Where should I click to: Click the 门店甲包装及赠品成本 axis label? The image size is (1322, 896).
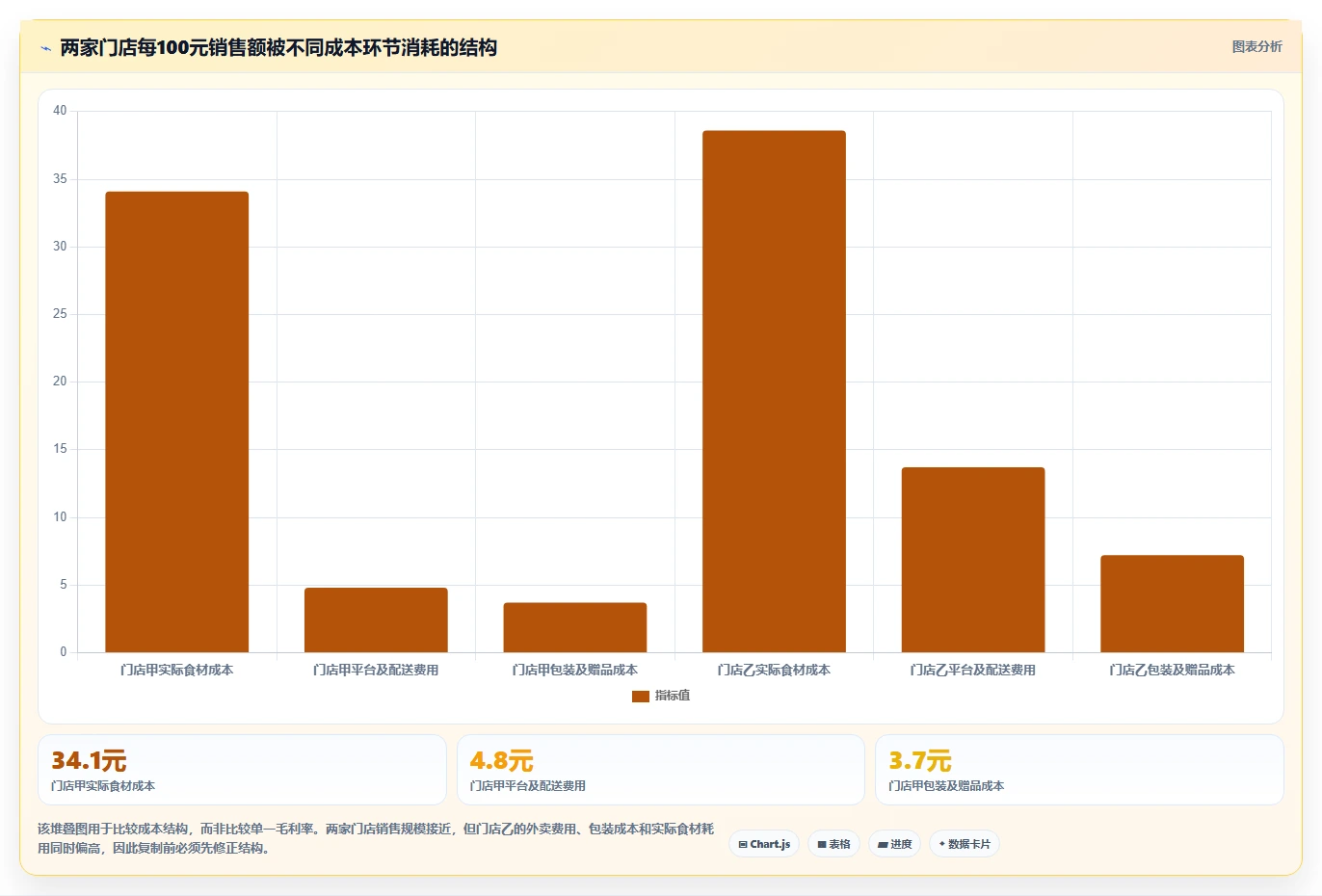(x=575, y=670)
